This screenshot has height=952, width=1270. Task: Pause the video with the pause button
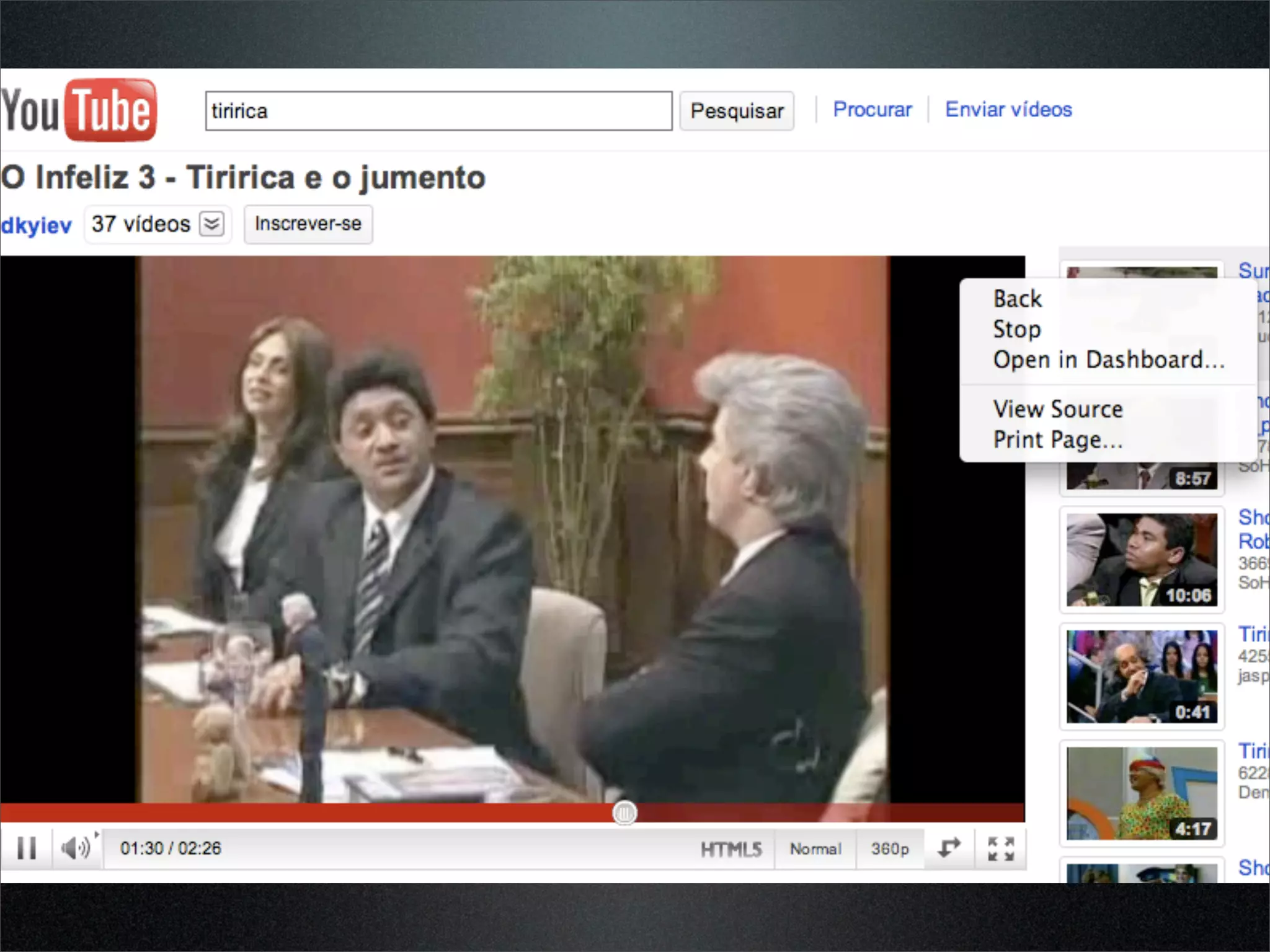tap(26, 848)
